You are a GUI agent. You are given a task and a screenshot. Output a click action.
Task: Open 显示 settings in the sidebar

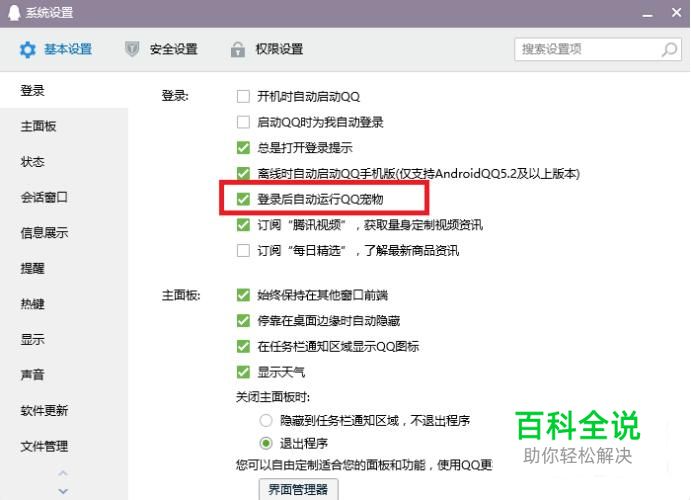64,339
